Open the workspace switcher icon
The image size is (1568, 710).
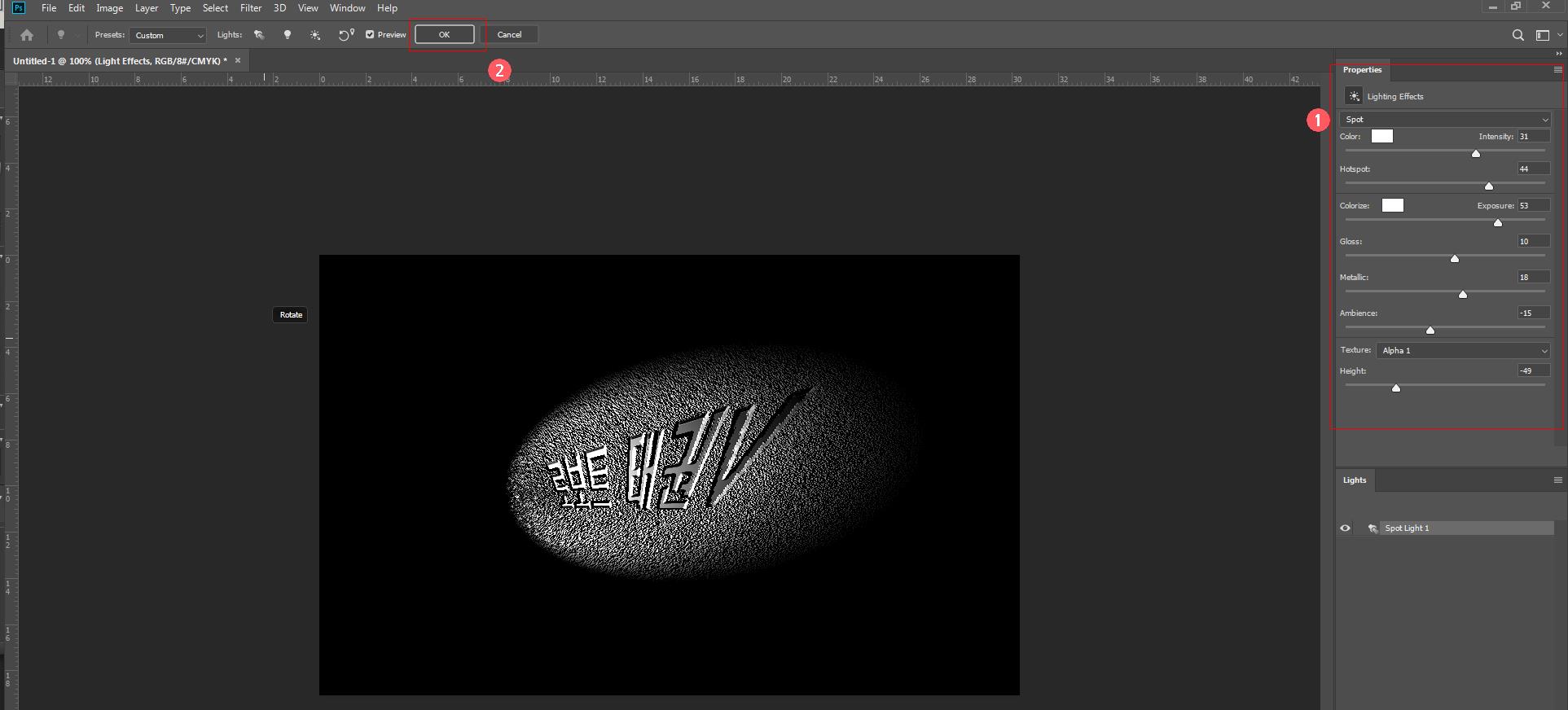point(1542,35)
